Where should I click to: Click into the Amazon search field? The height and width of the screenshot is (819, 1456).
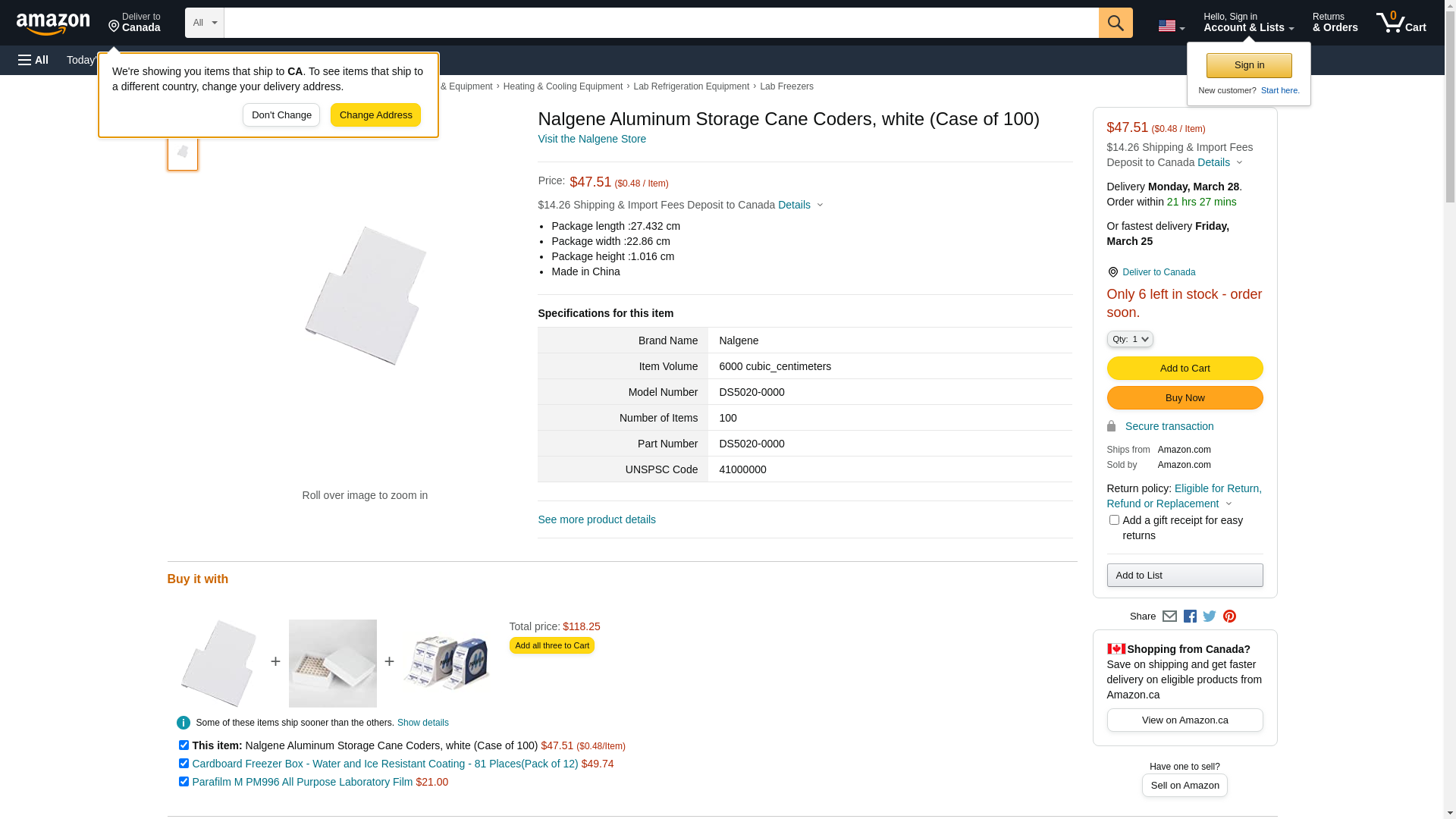pyautogui.click(x=661, y=23)
